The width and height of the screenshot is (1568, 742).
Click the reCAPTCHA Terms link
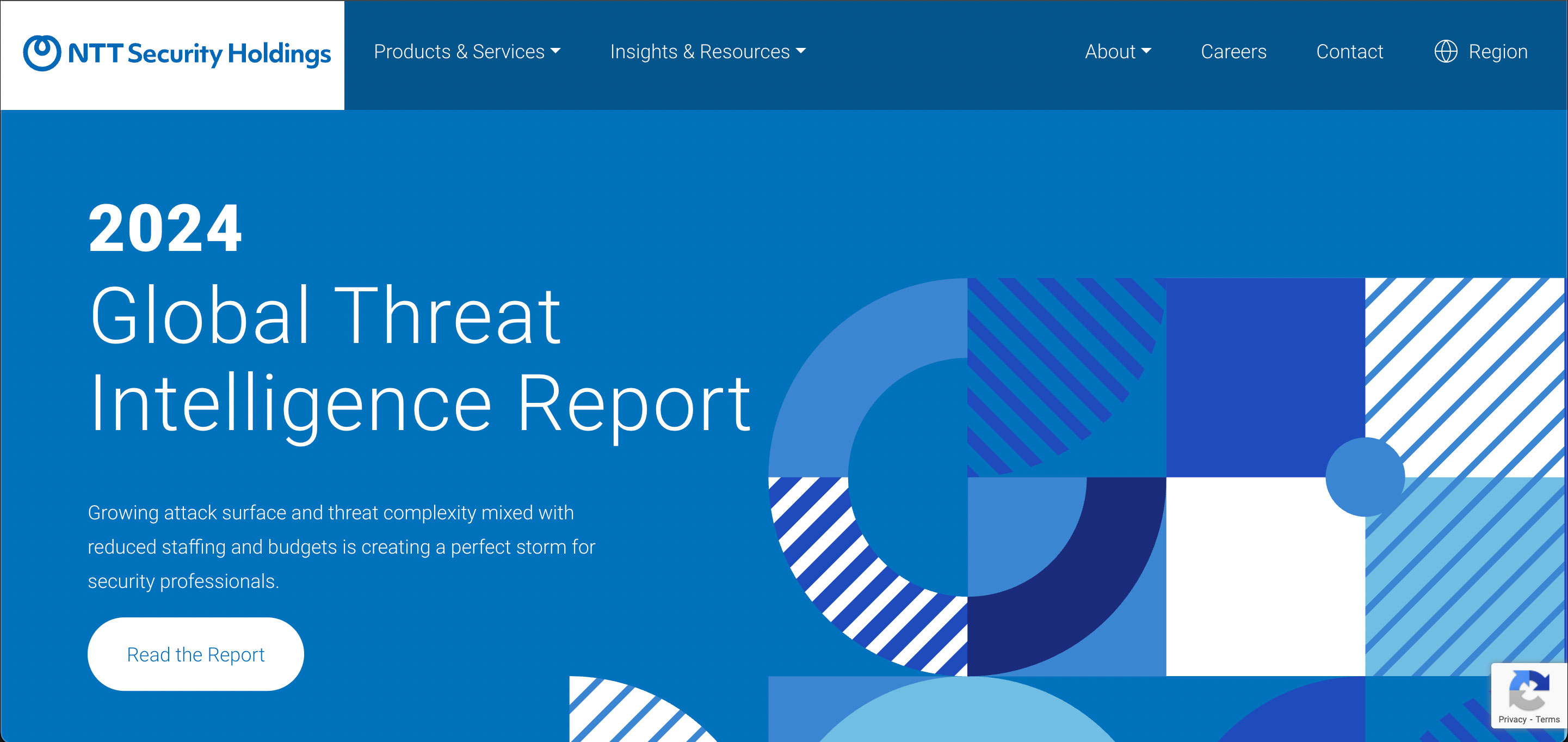pyautogui.click(x=1547, y=720)
